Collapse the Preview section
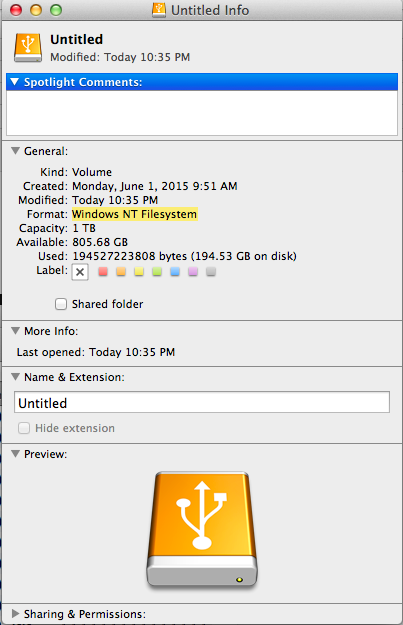403x625 pixels. point(16,454)
